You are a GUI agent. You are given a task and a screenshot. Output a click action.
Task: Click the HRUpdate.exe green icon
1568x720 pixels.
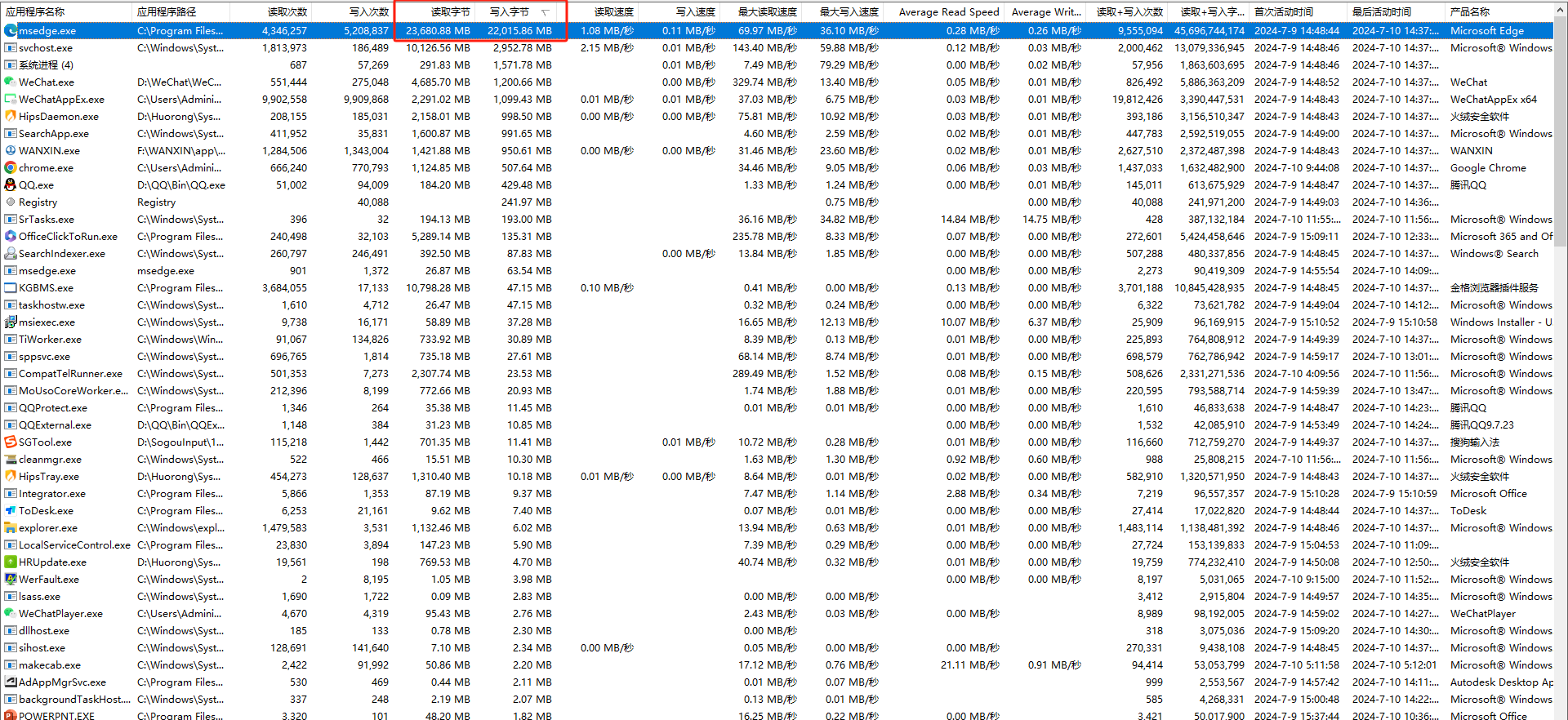11,562
